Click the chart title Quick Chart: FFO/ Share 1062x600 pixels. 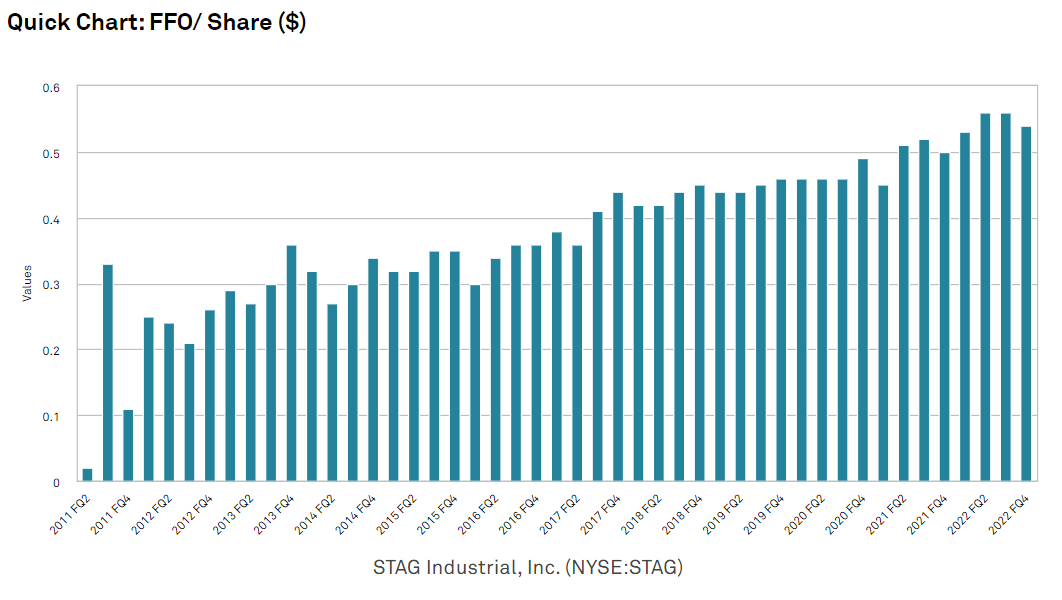click(x=160, y=21)
